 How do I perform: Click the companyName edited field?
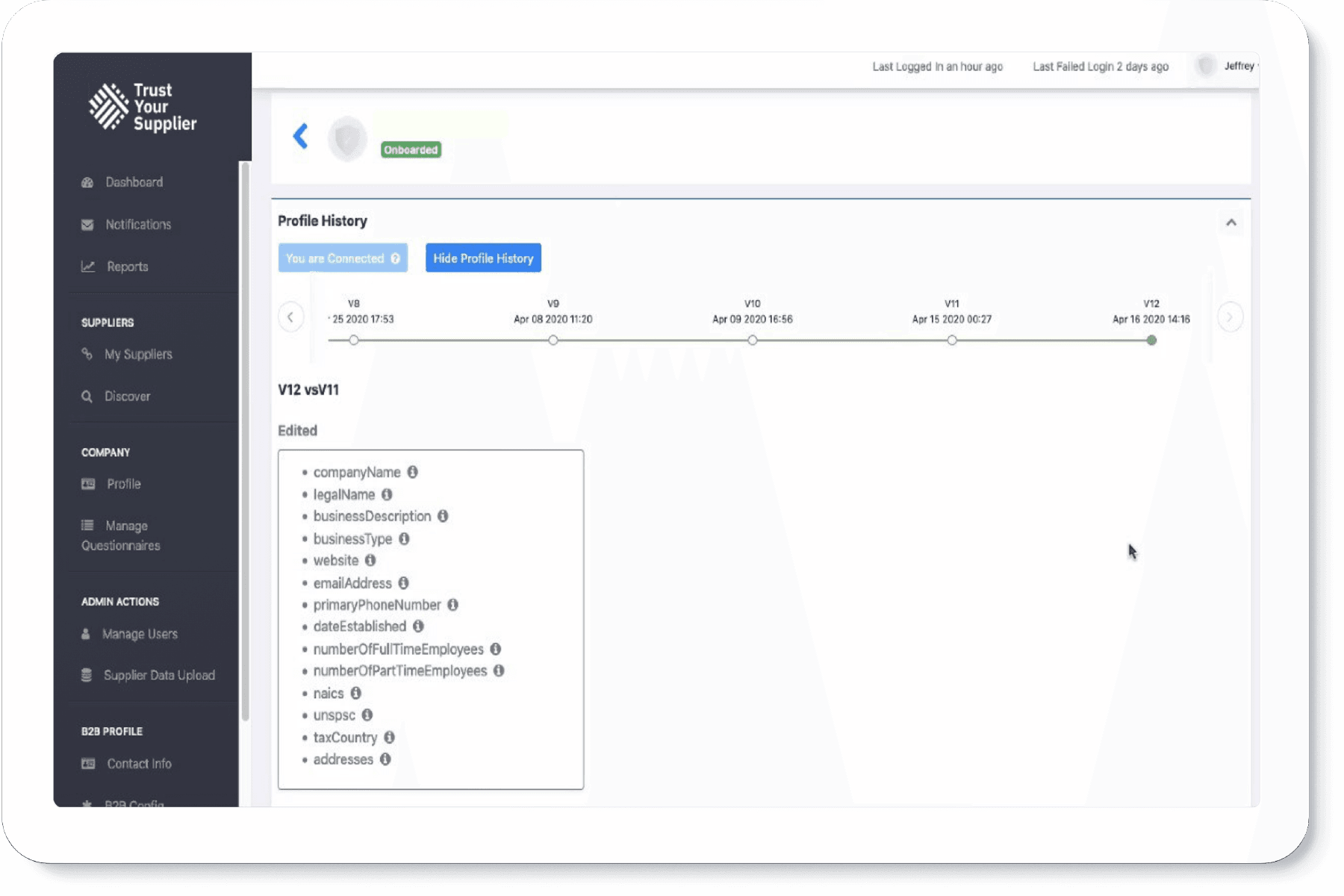[357, 473]
